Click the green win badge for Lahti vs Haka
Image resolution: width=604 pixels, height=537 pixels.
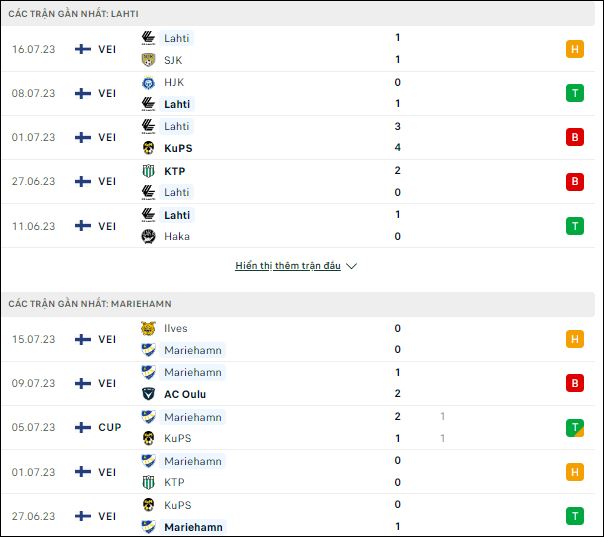point(575,226)
